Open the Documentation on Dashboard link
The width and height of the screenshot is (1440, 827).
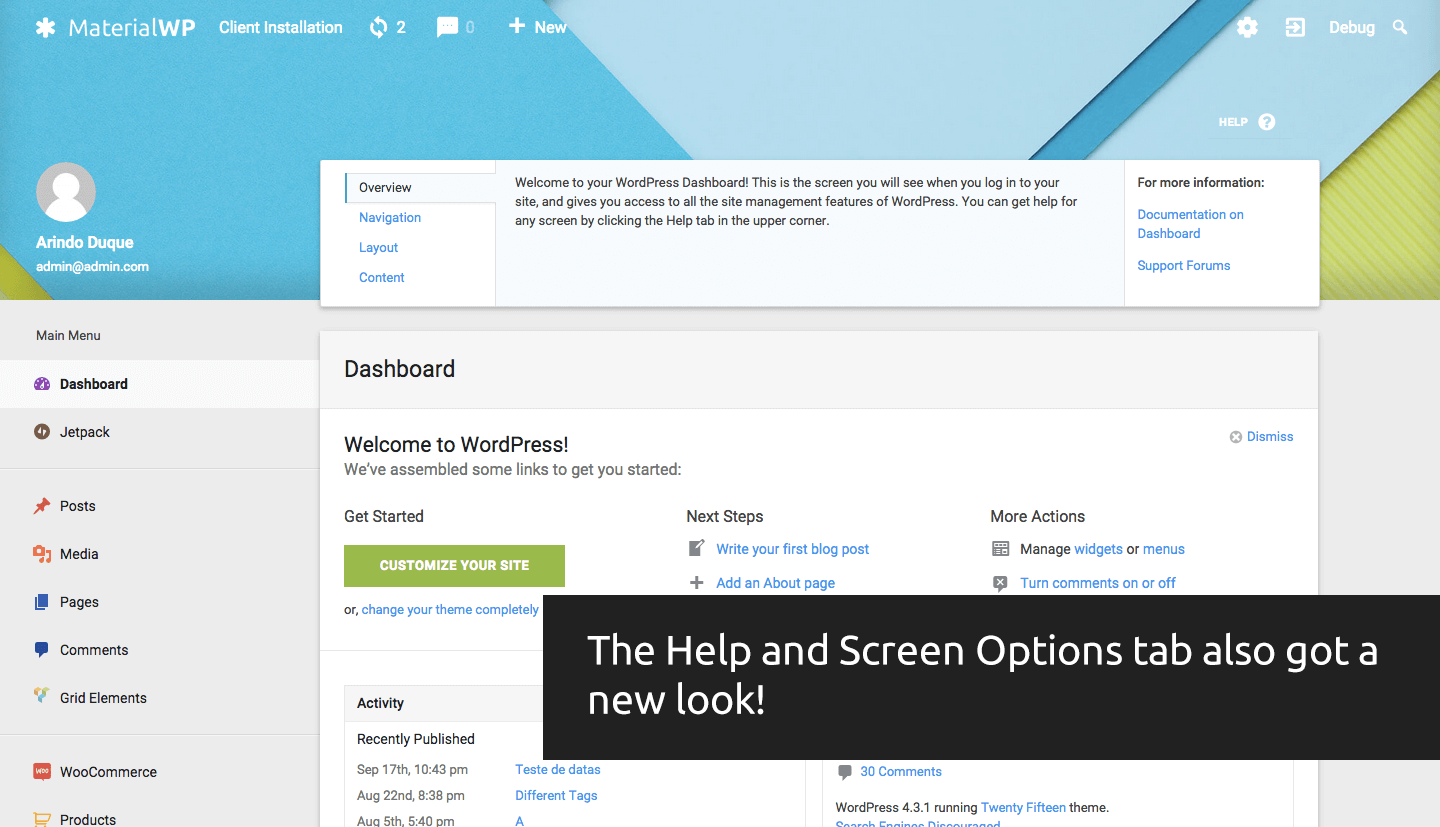tap(1191, 224)
